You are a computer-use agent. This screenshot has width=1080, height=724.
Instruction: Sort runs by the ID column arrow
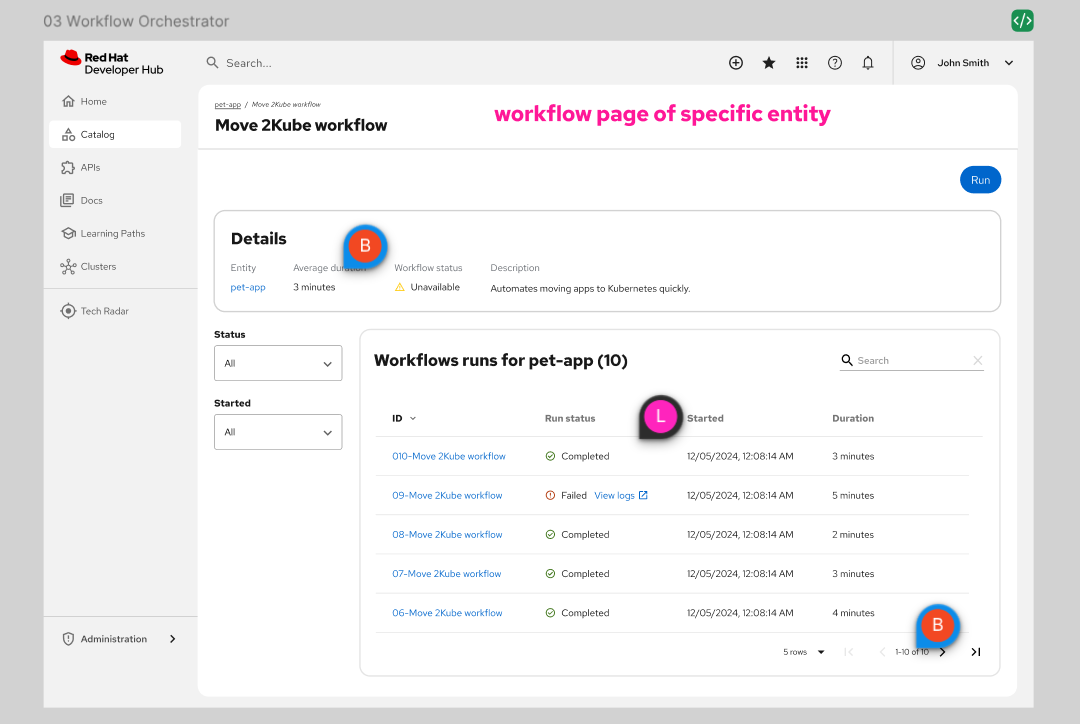pos(413,418)
